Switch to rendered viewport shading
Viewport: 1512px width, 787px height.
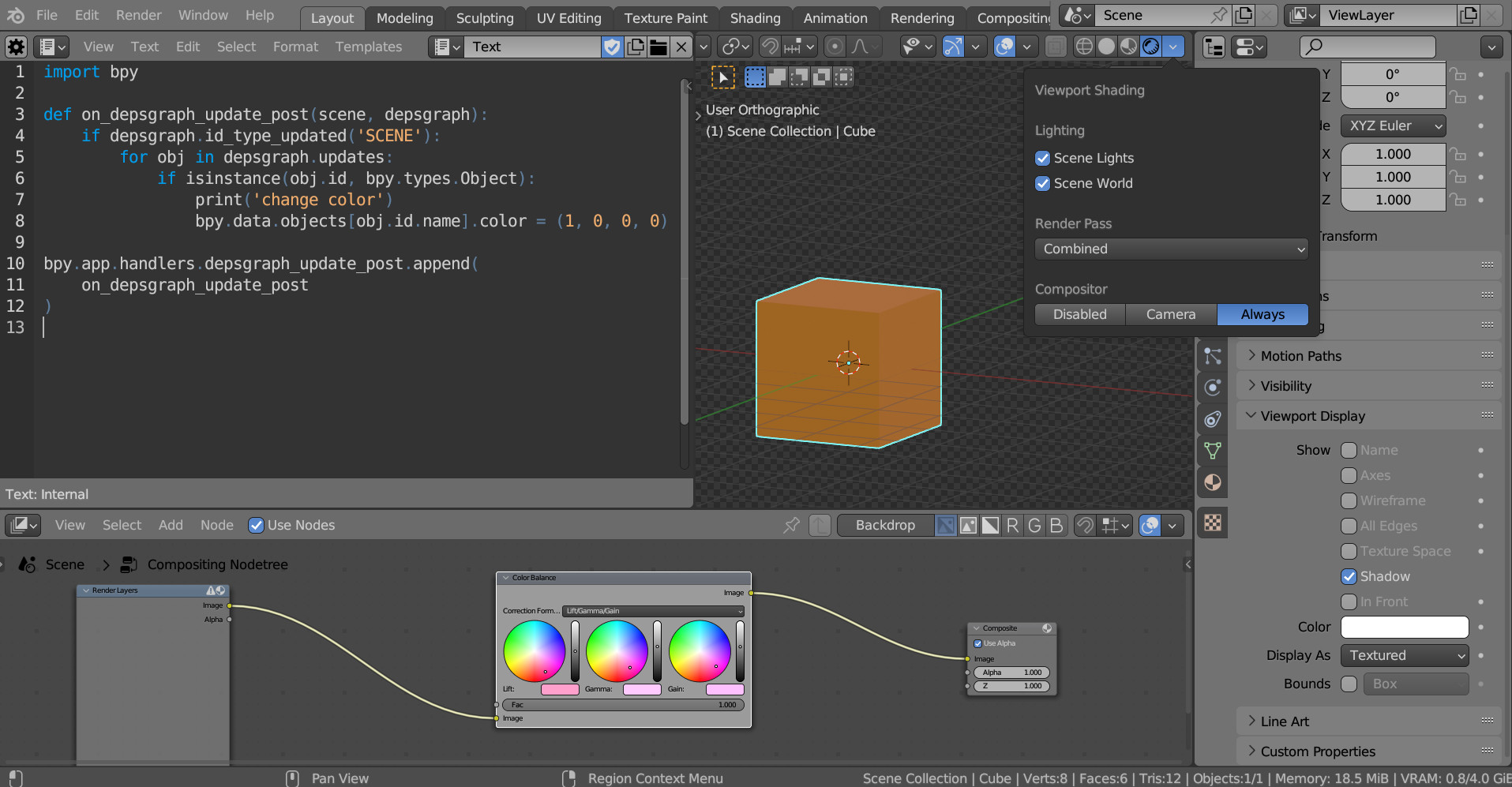(x=1151, y=47)
